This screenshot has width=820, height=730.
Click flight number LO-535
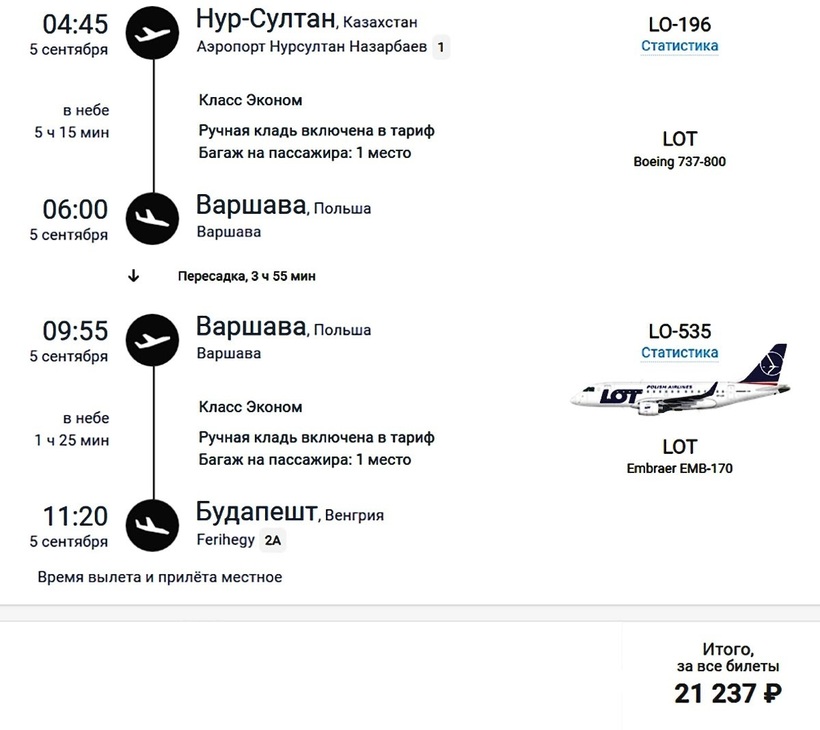point(680,331)
